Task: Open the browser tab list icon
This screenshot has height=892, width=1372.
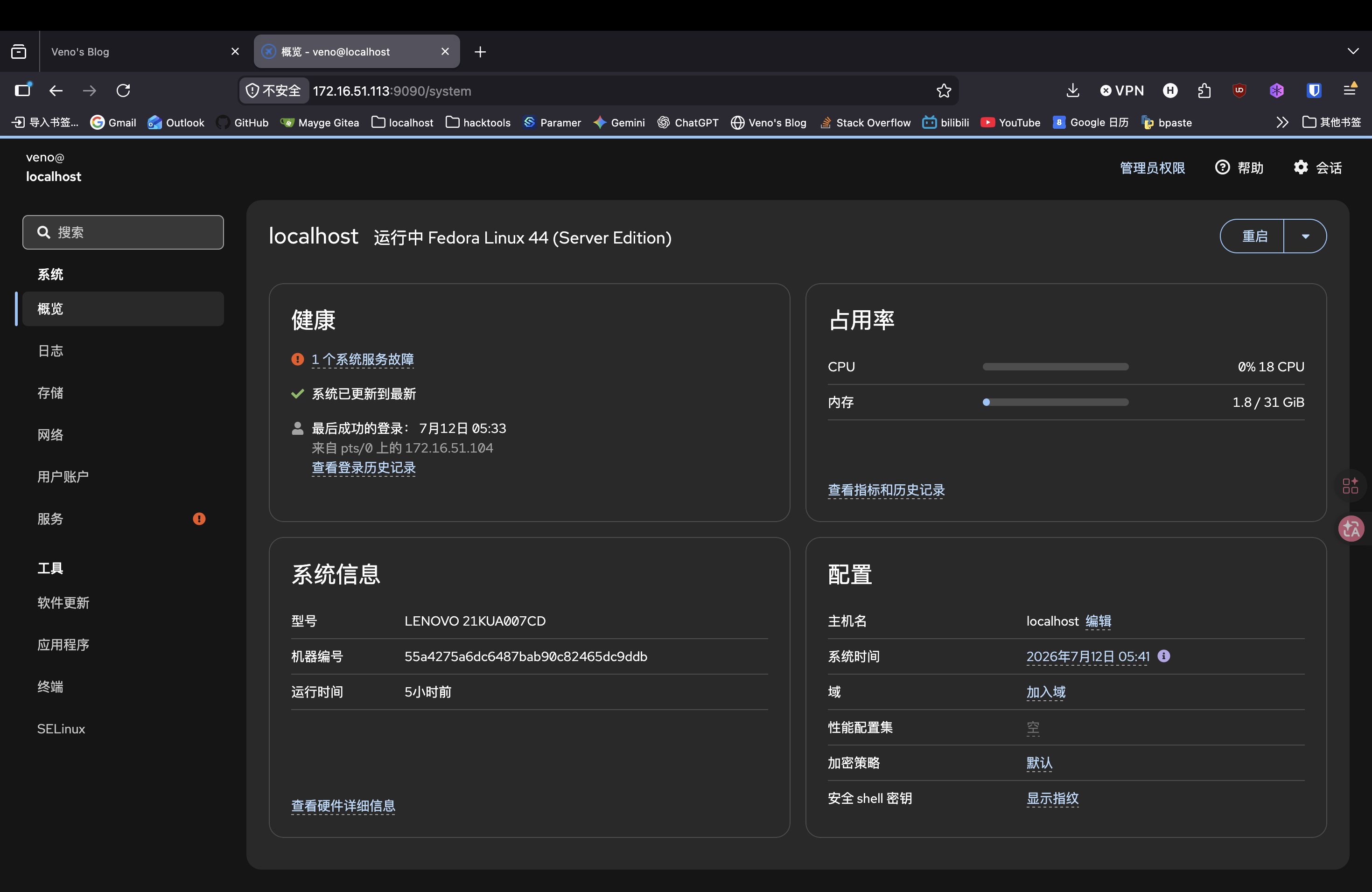Action: click(x=19, y=52)
